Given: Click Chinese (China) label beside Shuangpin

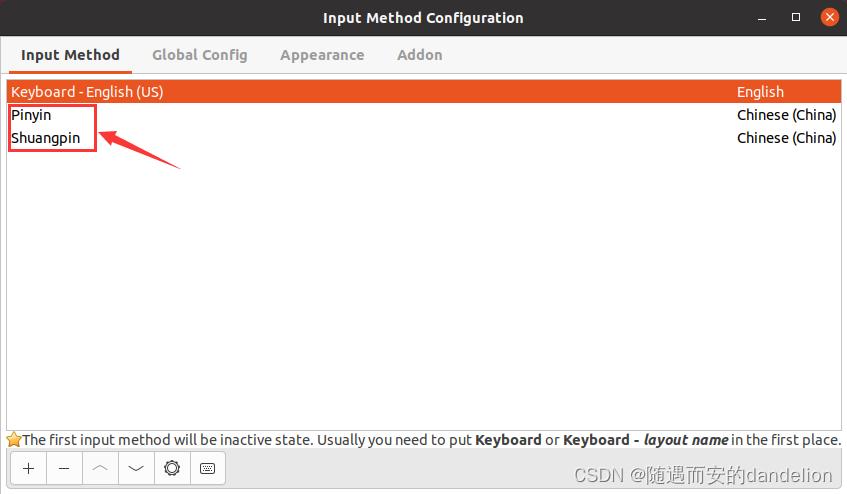Looking at the screenshot, I should tap(786, 138).
